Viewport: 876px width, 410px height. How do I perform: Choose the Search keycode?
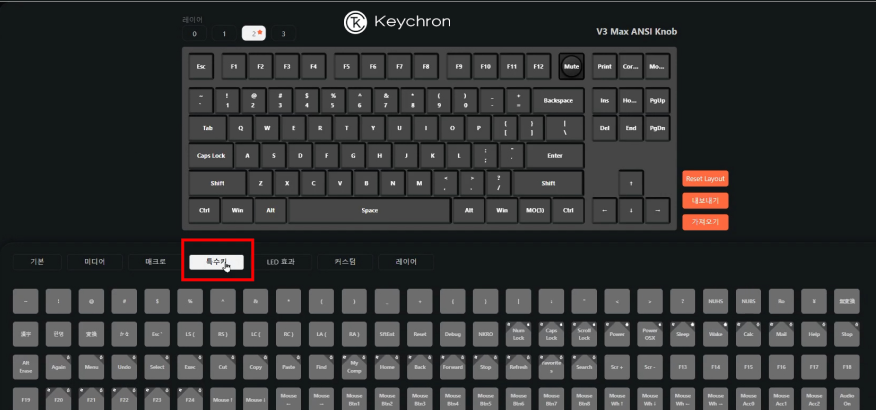point(584,367)
